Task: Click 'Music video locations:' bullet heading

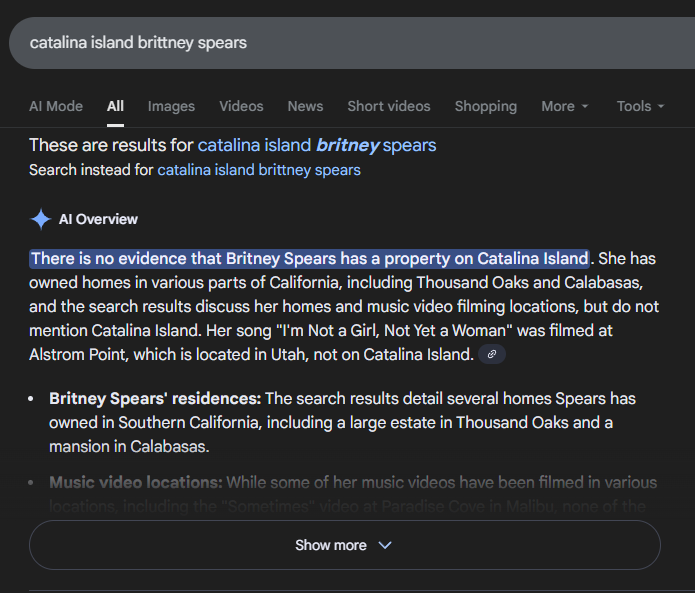Action: pyautogui.click(x=136, y=482)
